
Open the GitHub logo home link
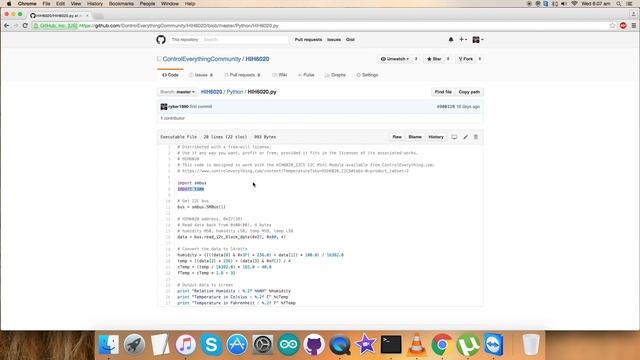point(161,40)
